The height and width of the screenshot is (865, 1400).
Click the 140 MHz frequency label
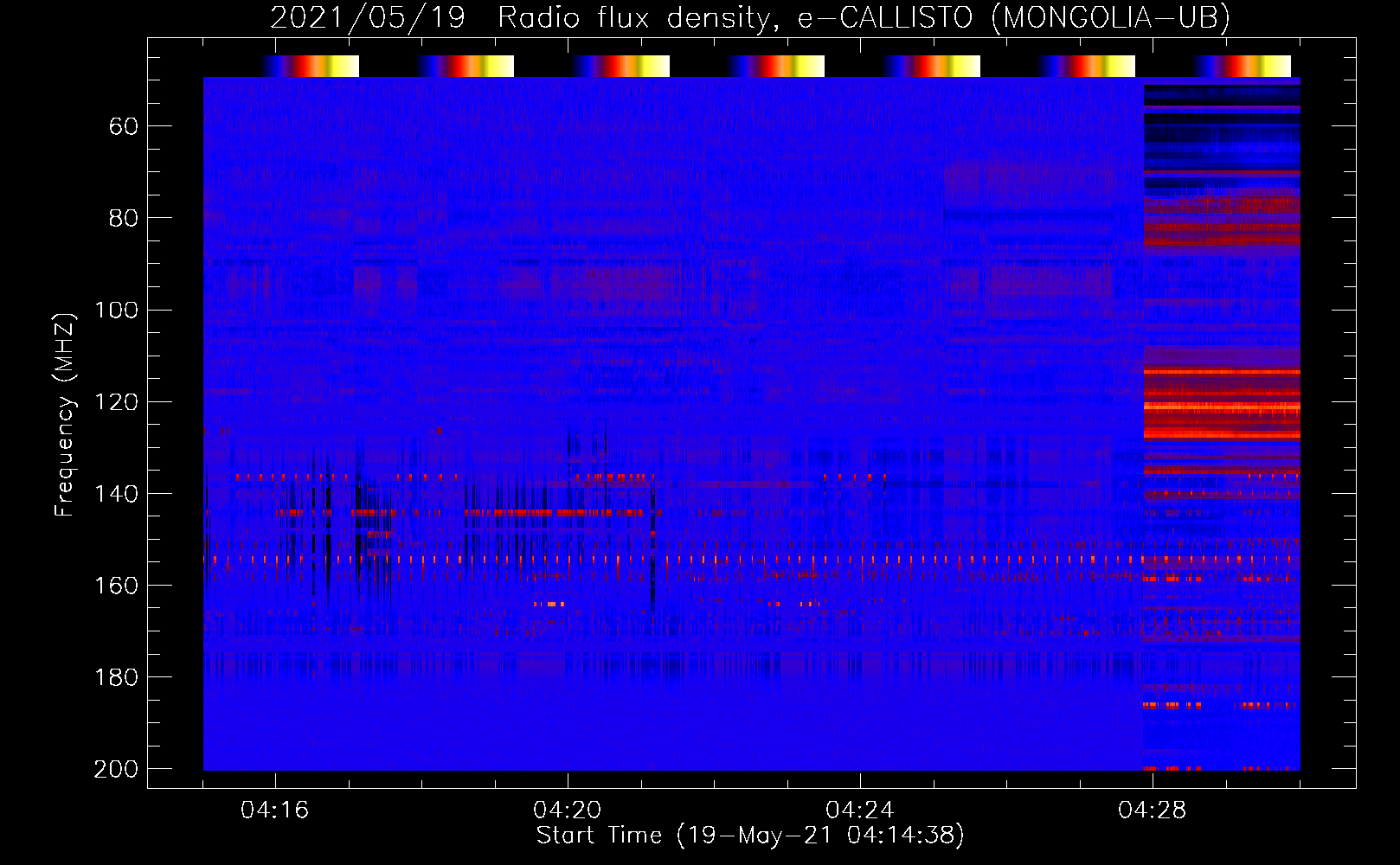point(116,494)
